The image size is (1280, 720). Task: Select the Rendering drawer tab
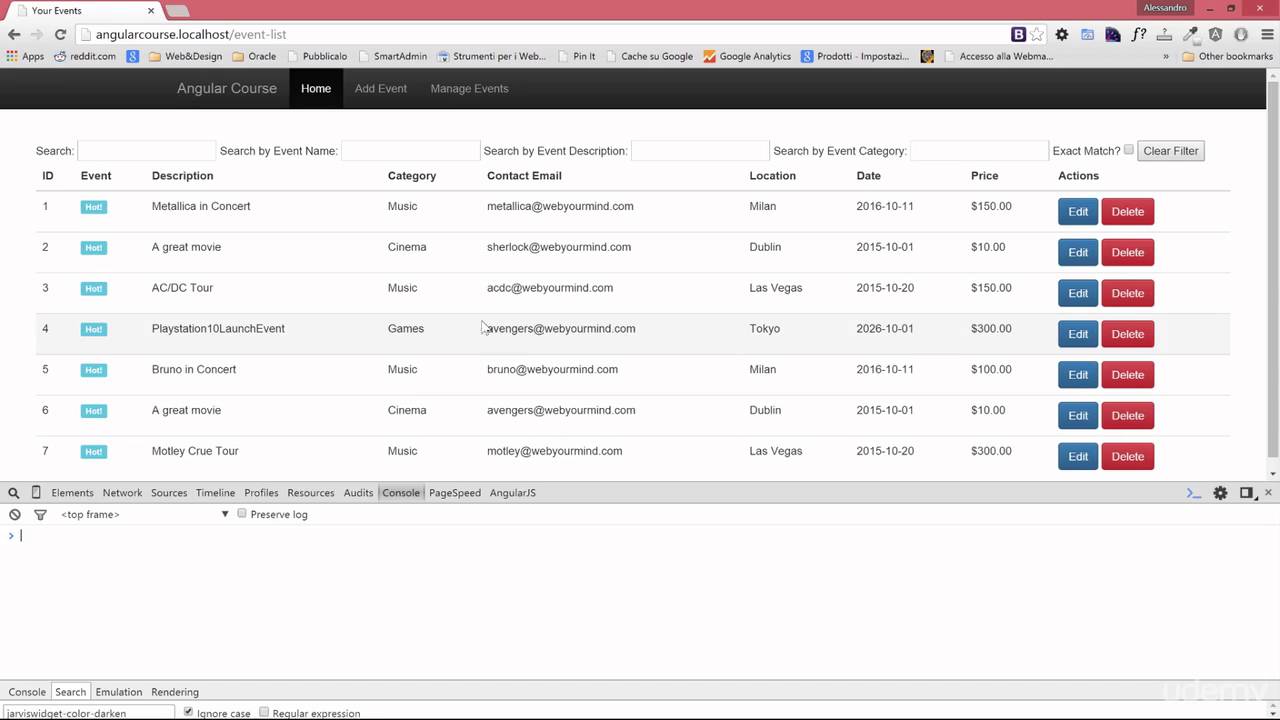[175, 692]
